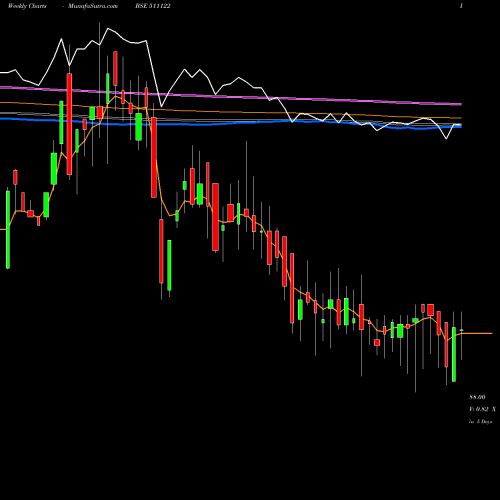
Task: Click the MunafaSutra.com label
Action: pyautogui.click(x=93, y=6)
